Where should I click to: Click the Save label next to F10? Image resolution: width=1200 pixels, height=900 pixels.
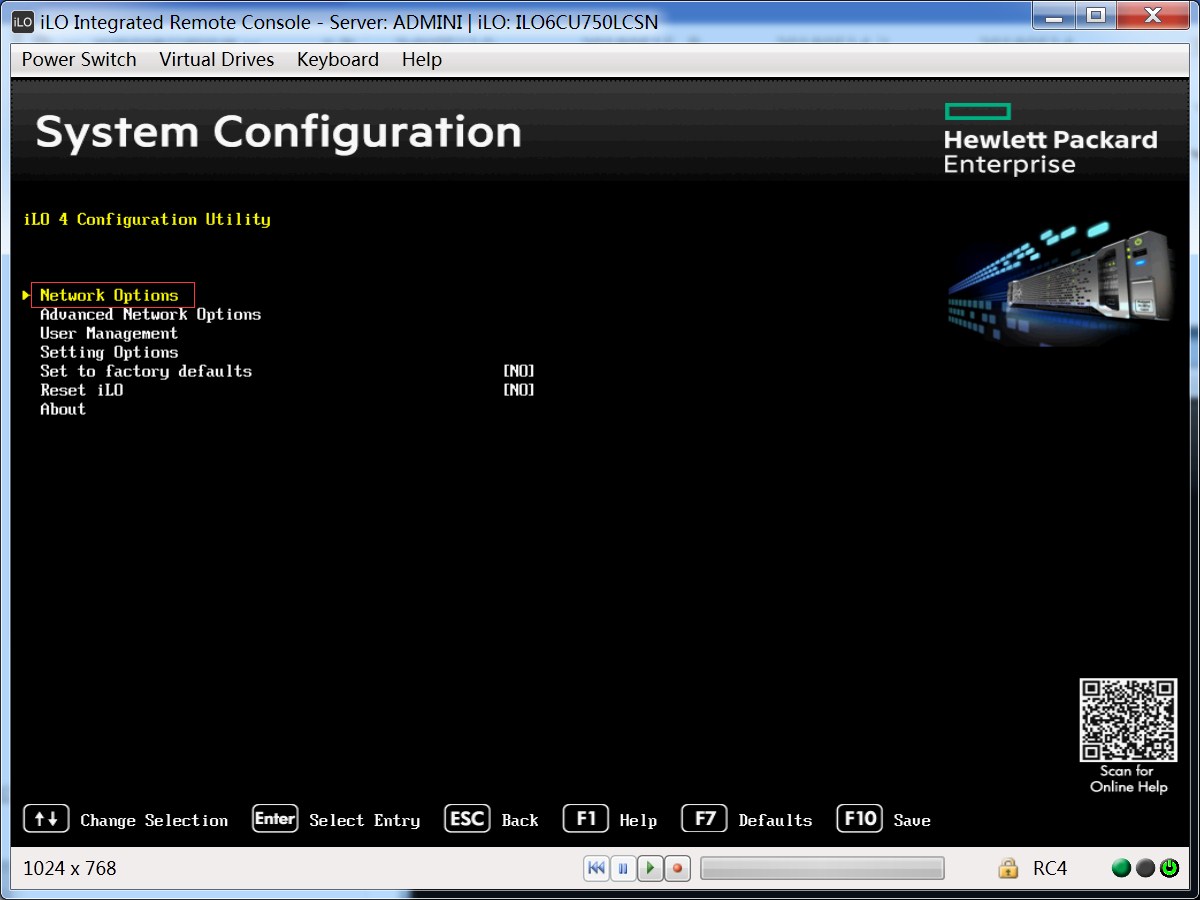(x=912, y=820)
